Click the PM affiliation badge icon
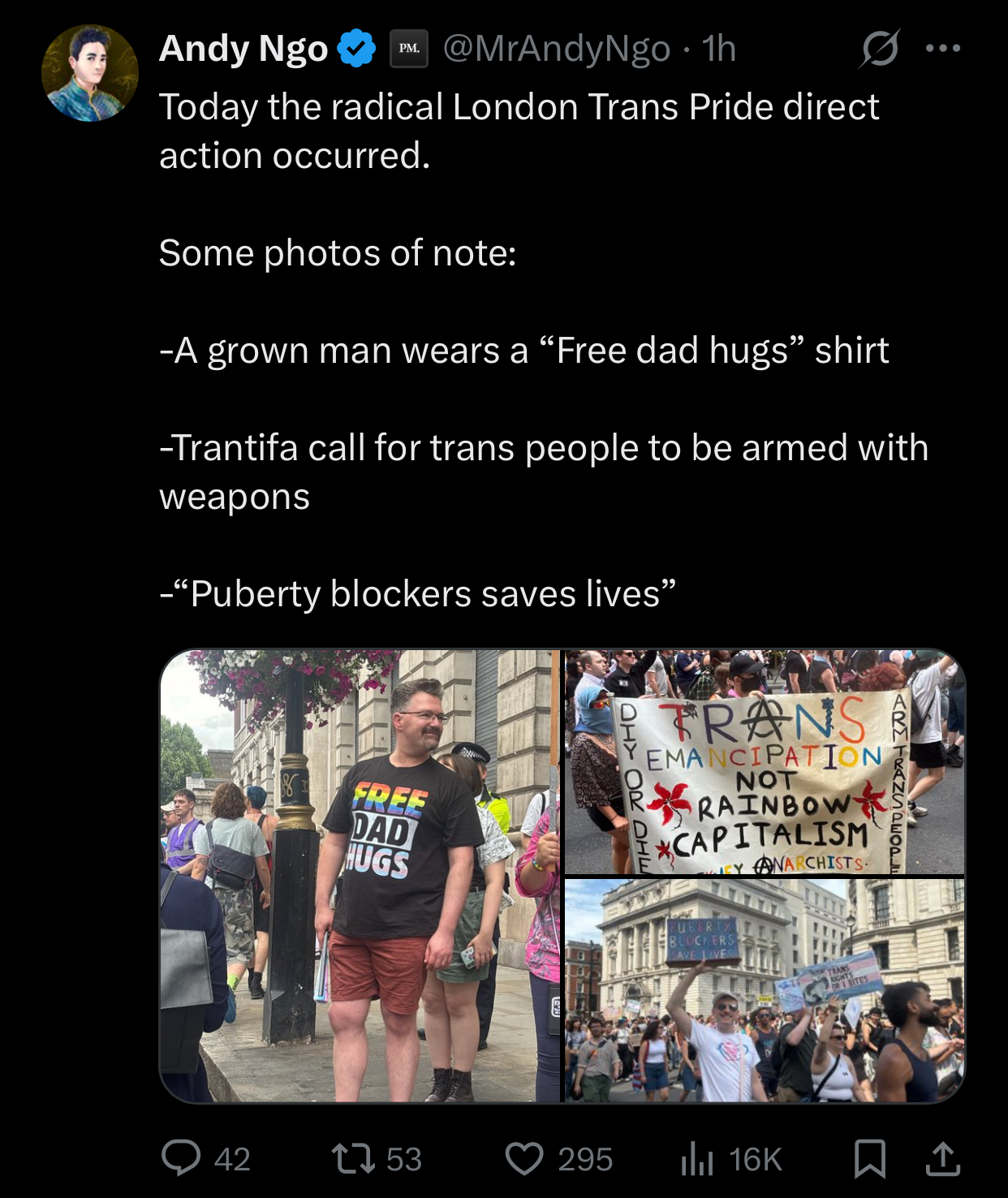The height and width of the screenshot is (1198, 1008). pos(409,48)
